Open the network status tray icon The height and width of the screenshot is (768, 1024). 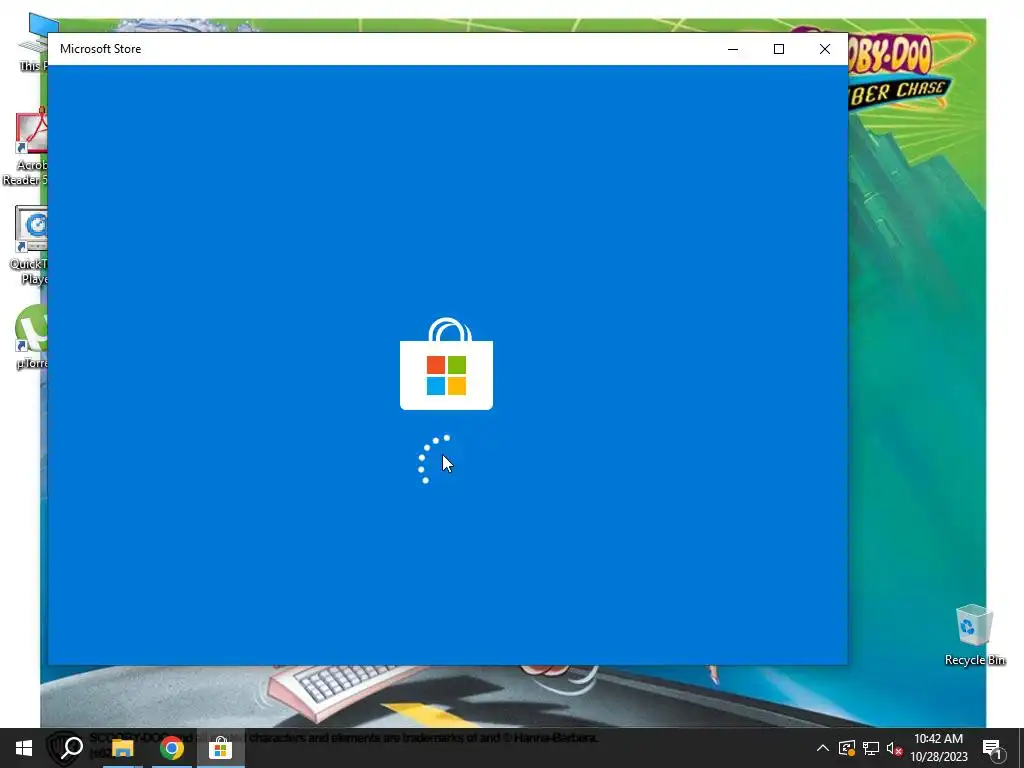pyautogui.click(x=871, y=748)
